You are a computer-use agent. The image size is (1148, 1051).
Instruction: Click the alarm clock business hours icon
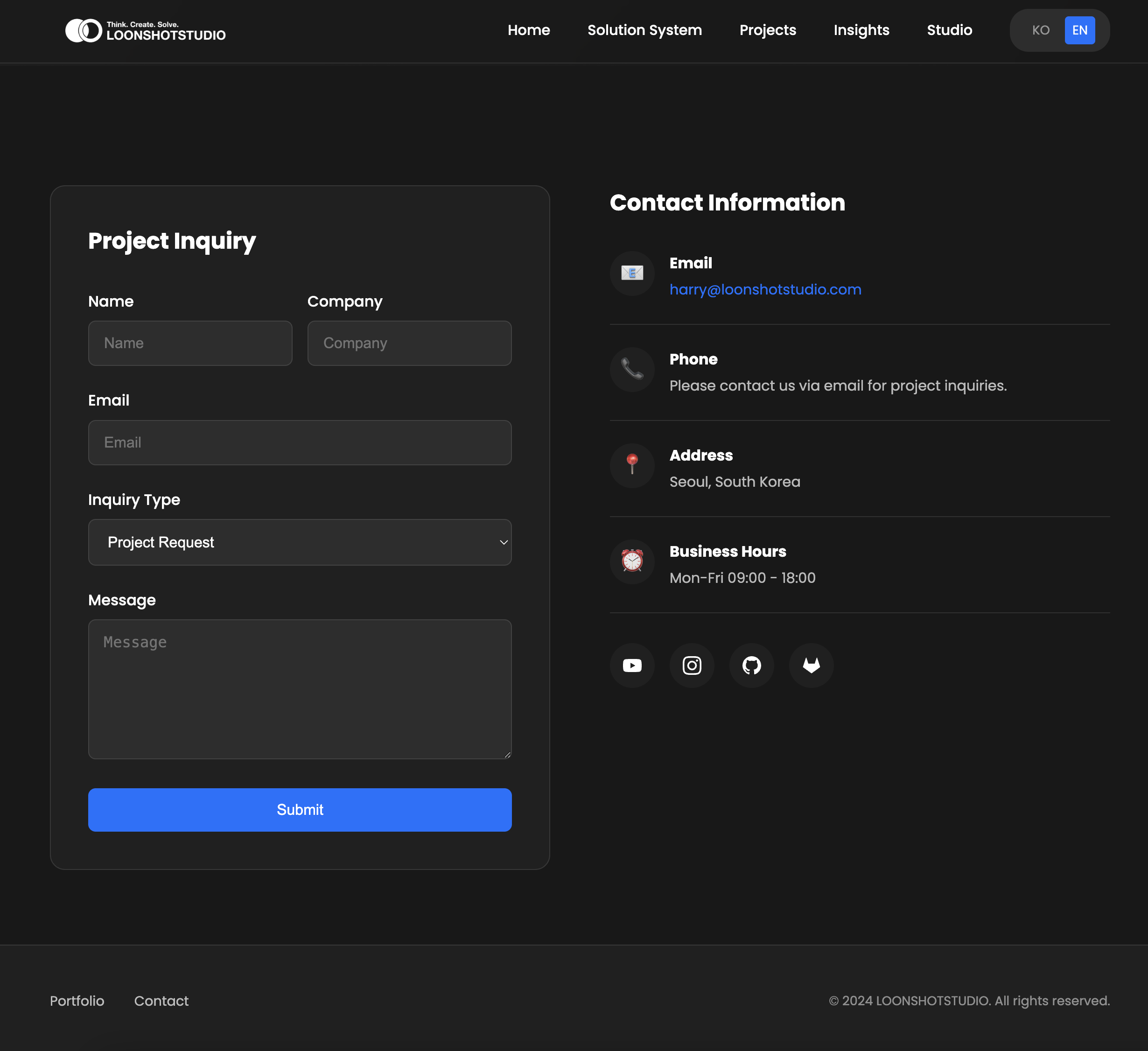632,561
